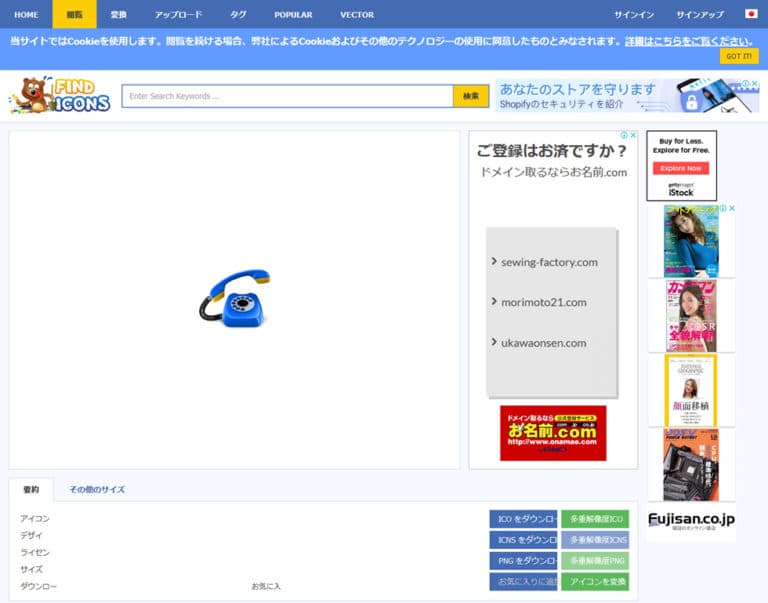This screenshot has height=603, width=768.
Task: Click the FindIcons bear logo
Action: click(60, 96)
